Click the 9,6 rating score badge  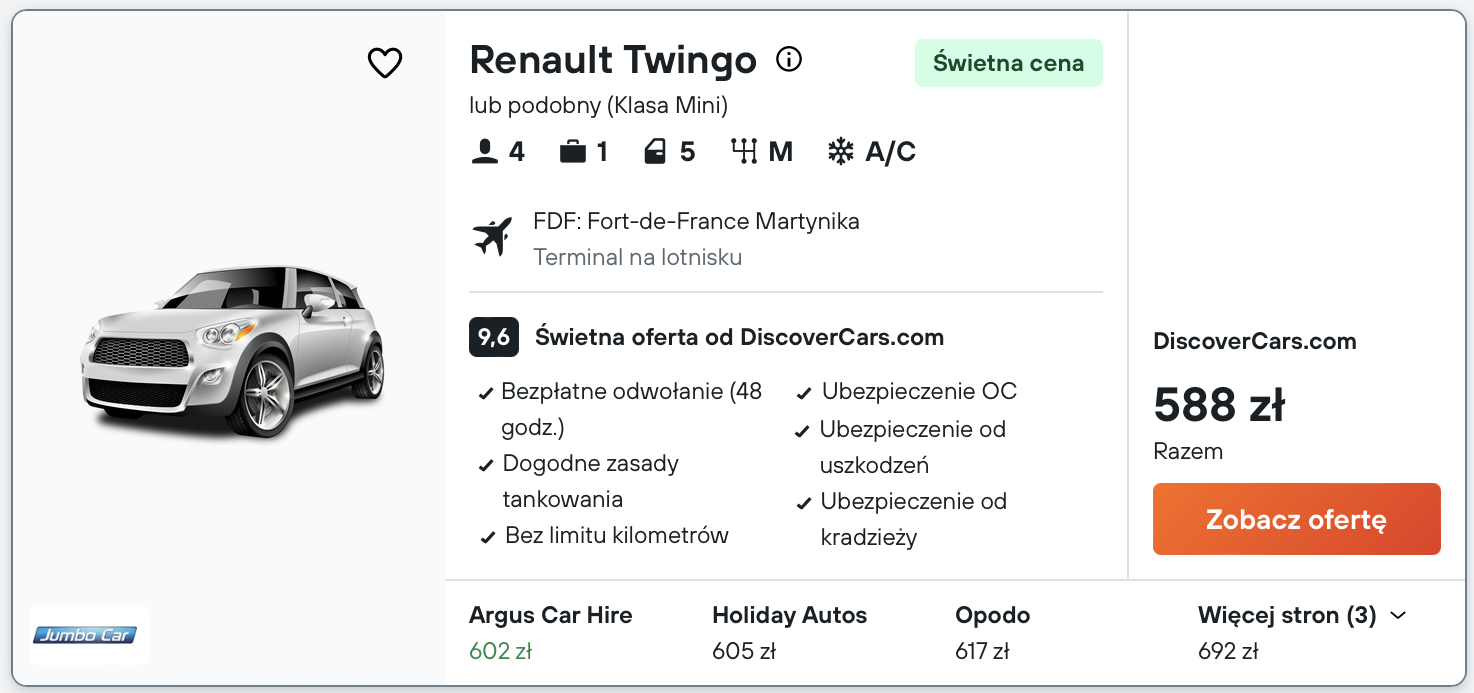493,337
